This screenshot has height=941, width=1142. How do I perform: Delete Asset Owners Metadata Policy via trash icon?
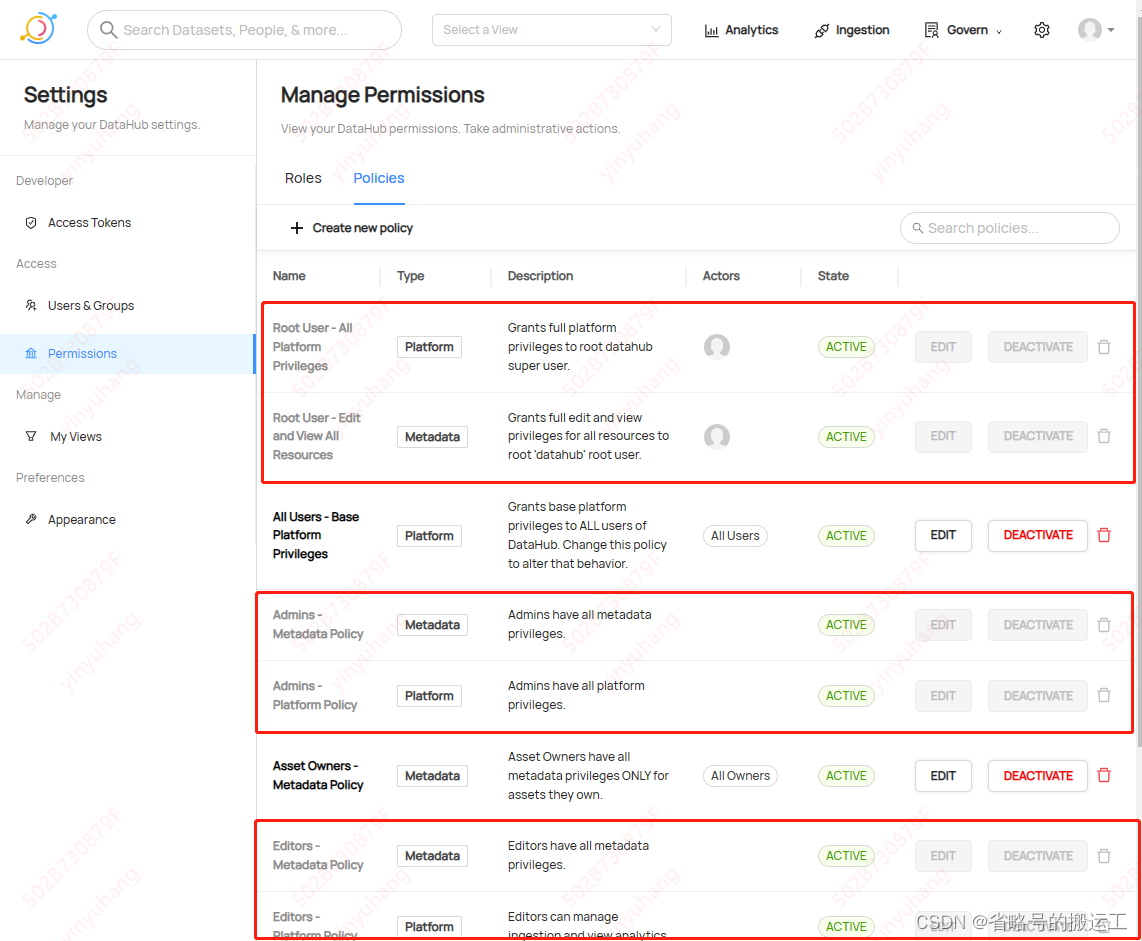1104,776
